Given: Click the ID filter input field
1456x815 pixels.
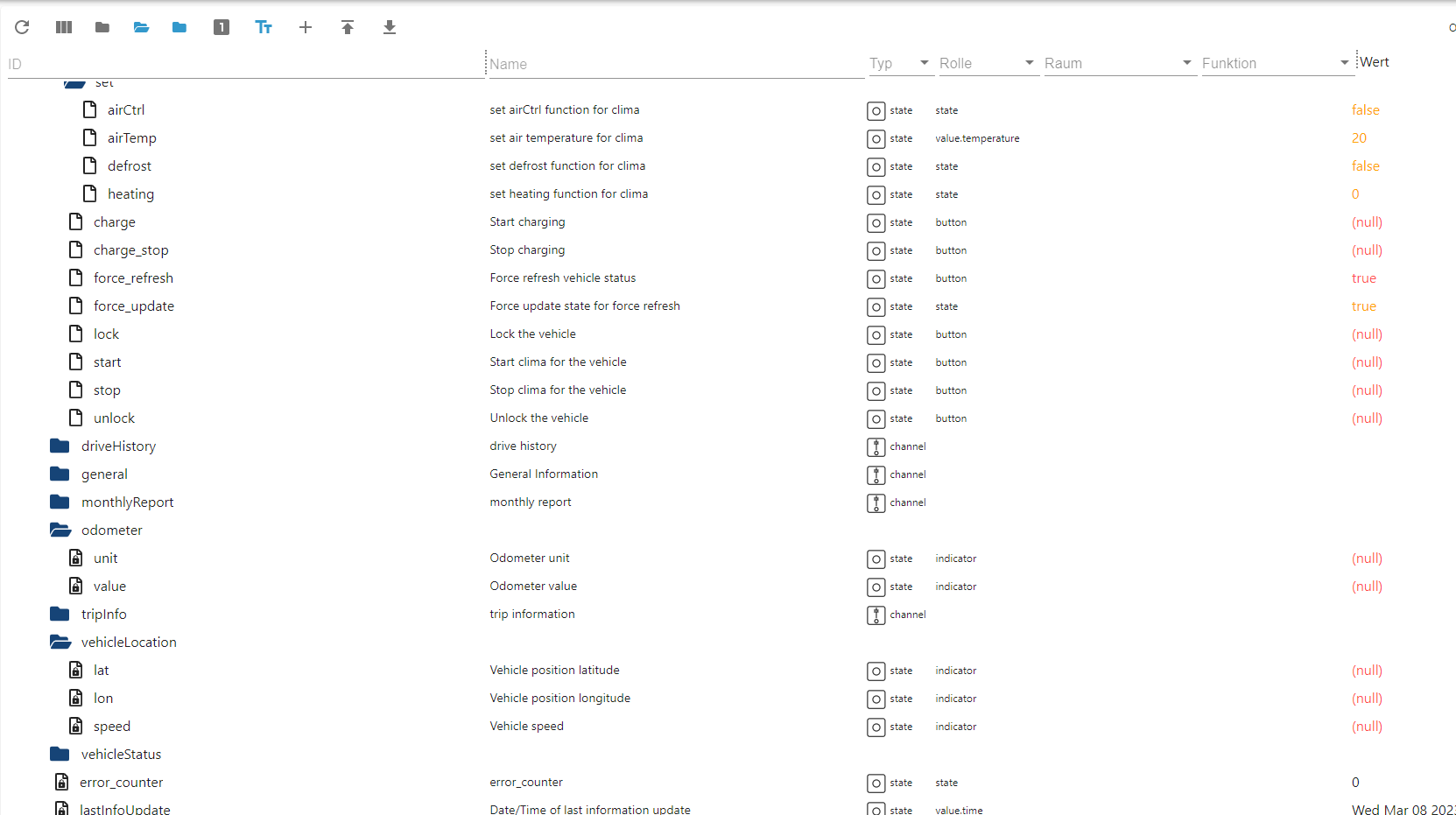Looking at the screenshot, I should coord(245,64).
